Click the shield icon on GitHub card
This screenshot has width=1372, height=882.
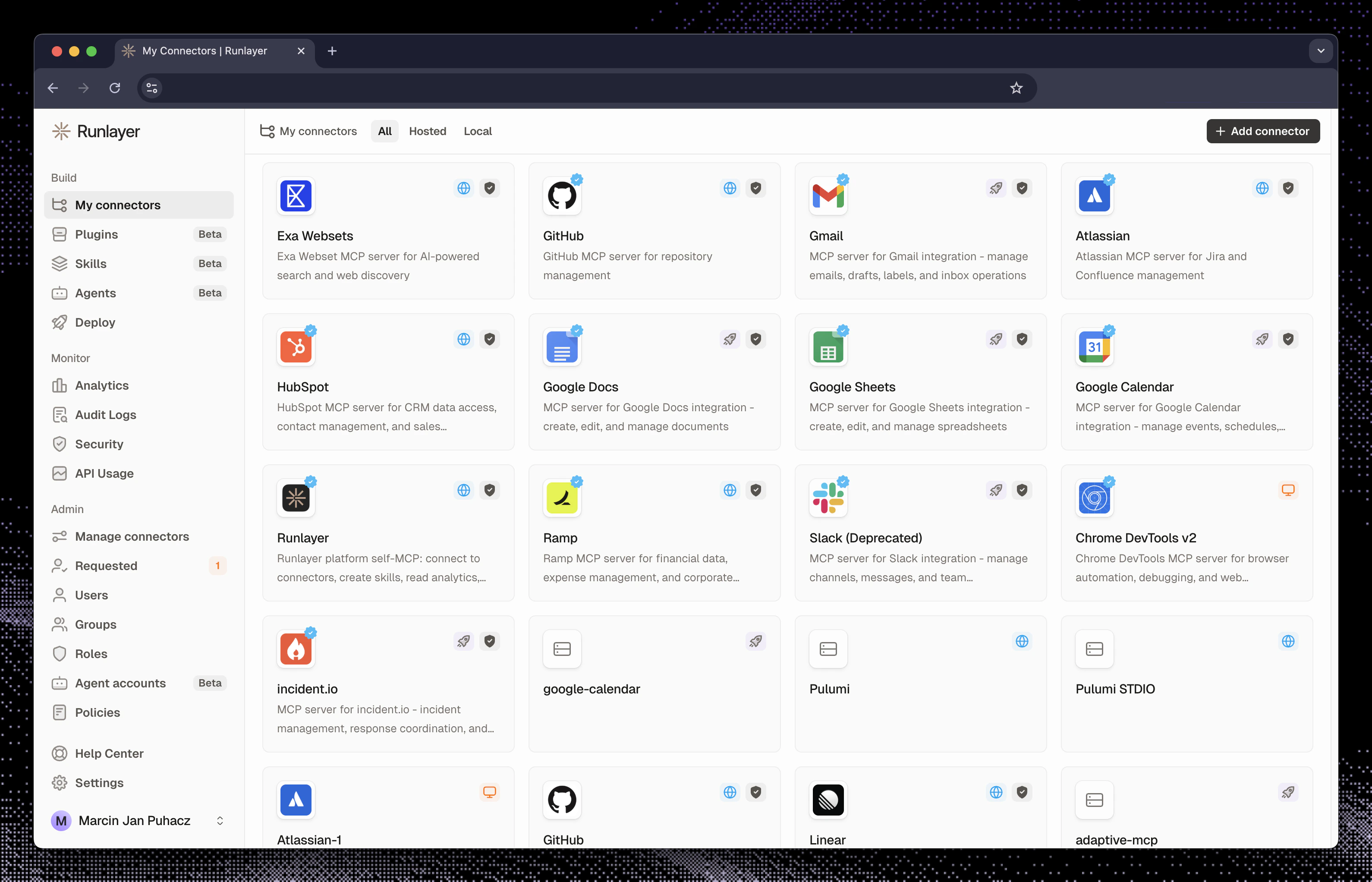tap(756, 188)
